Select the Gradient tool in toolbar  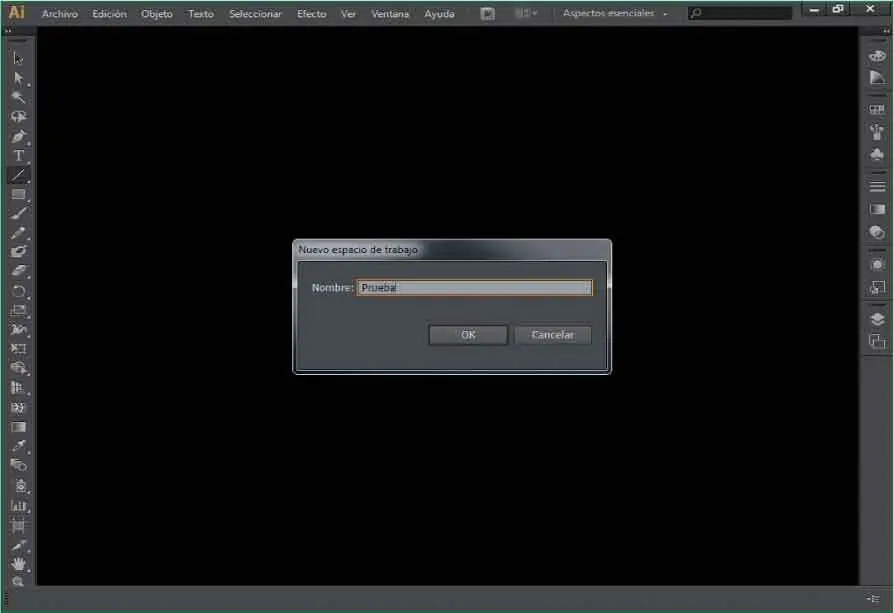click(18, 427)
